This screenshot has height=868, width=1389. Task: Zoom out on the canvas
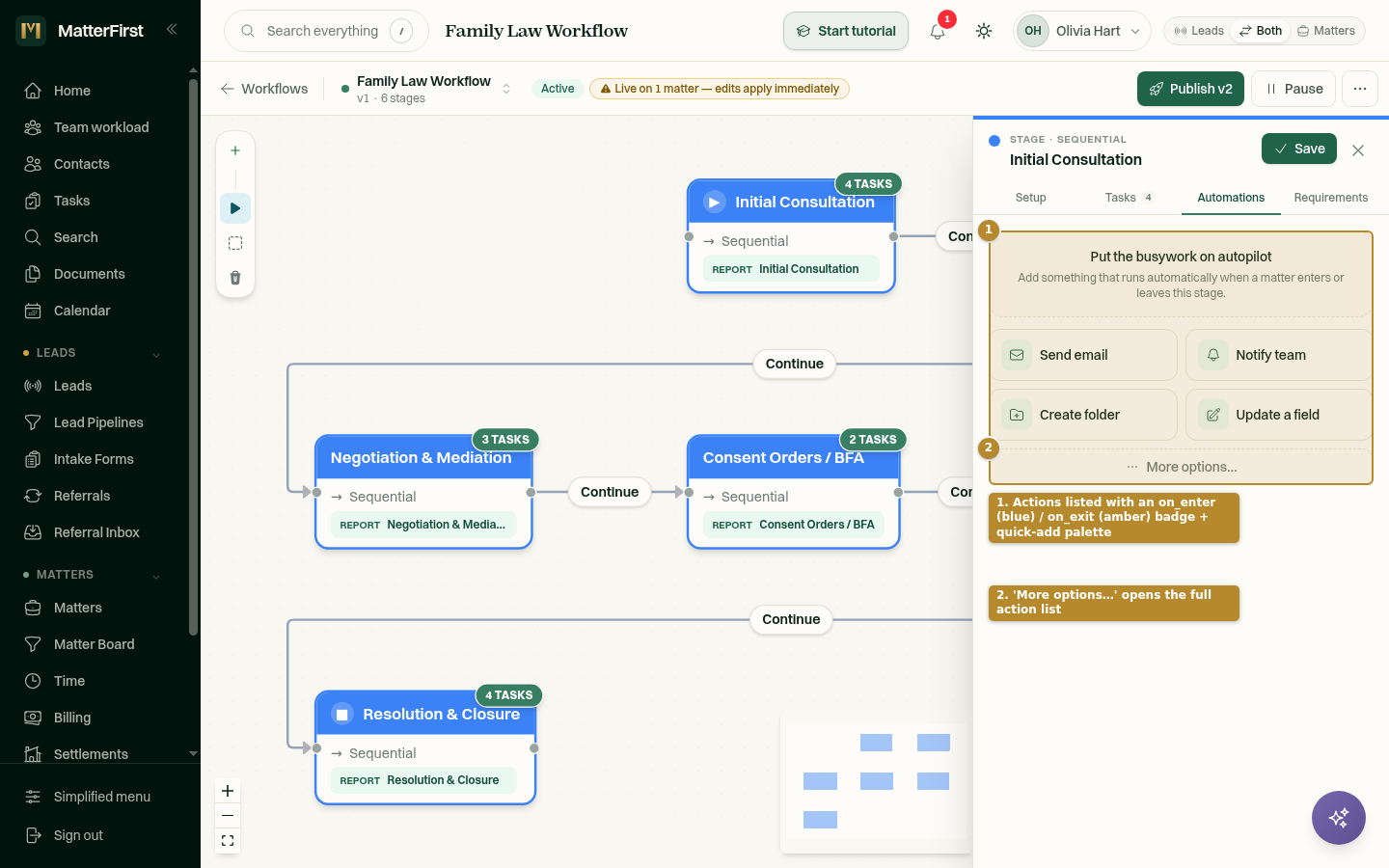[228, 816]
